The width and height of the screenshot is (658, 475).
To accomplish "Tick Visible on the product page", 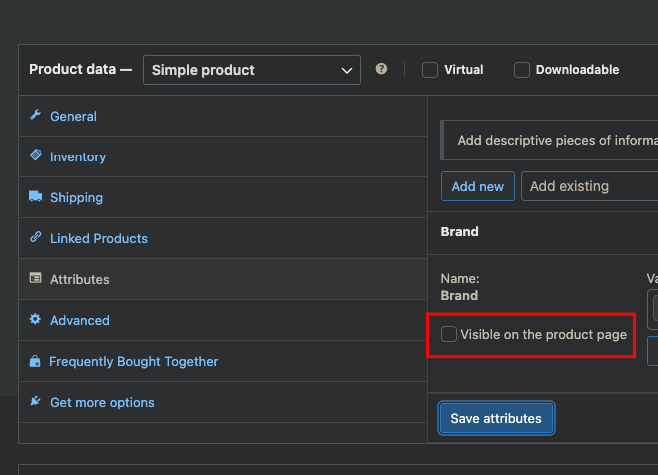I will pos(449,334).
